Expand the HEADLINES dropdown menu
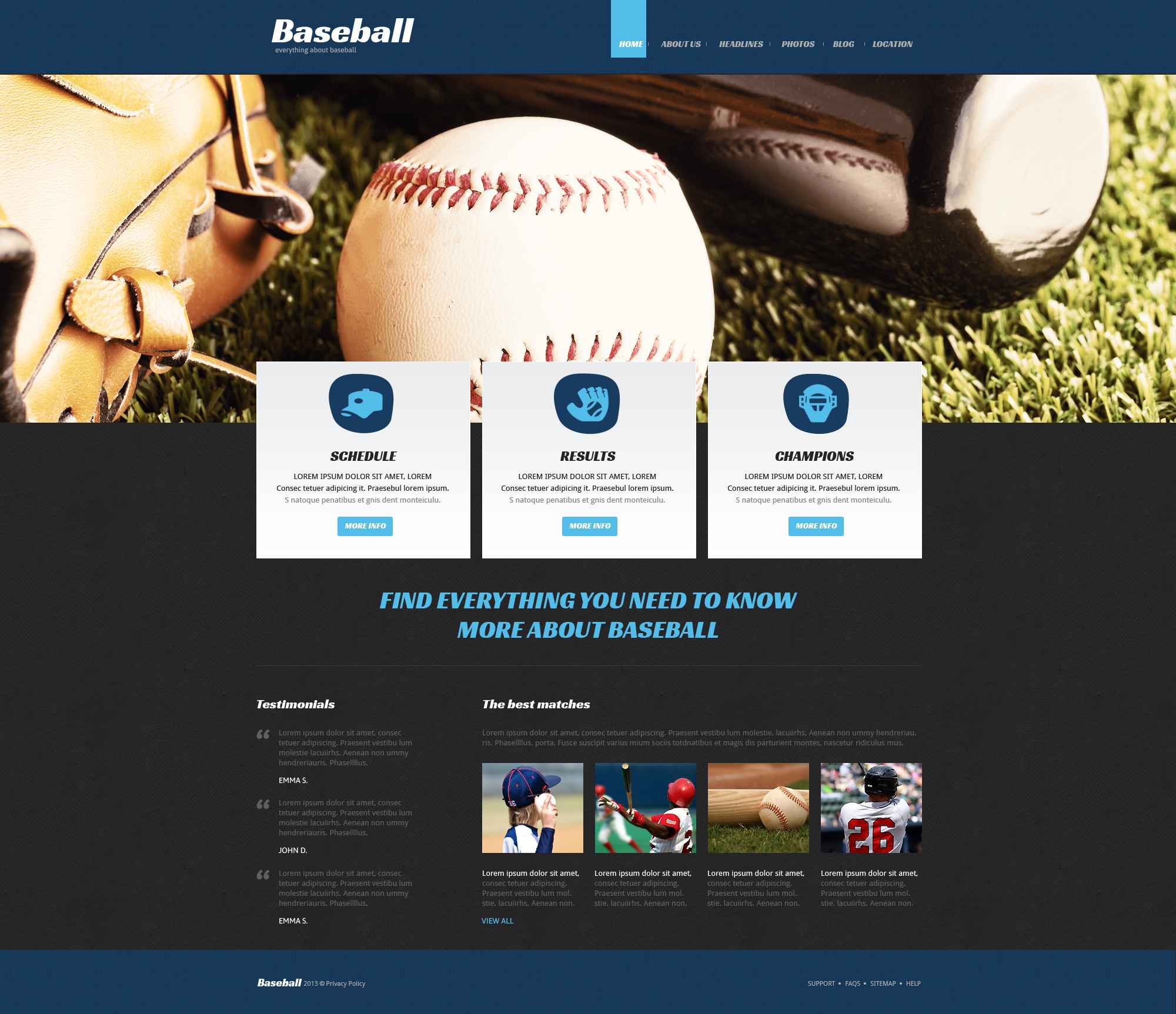1176x1014 pixels. [740, 44]
